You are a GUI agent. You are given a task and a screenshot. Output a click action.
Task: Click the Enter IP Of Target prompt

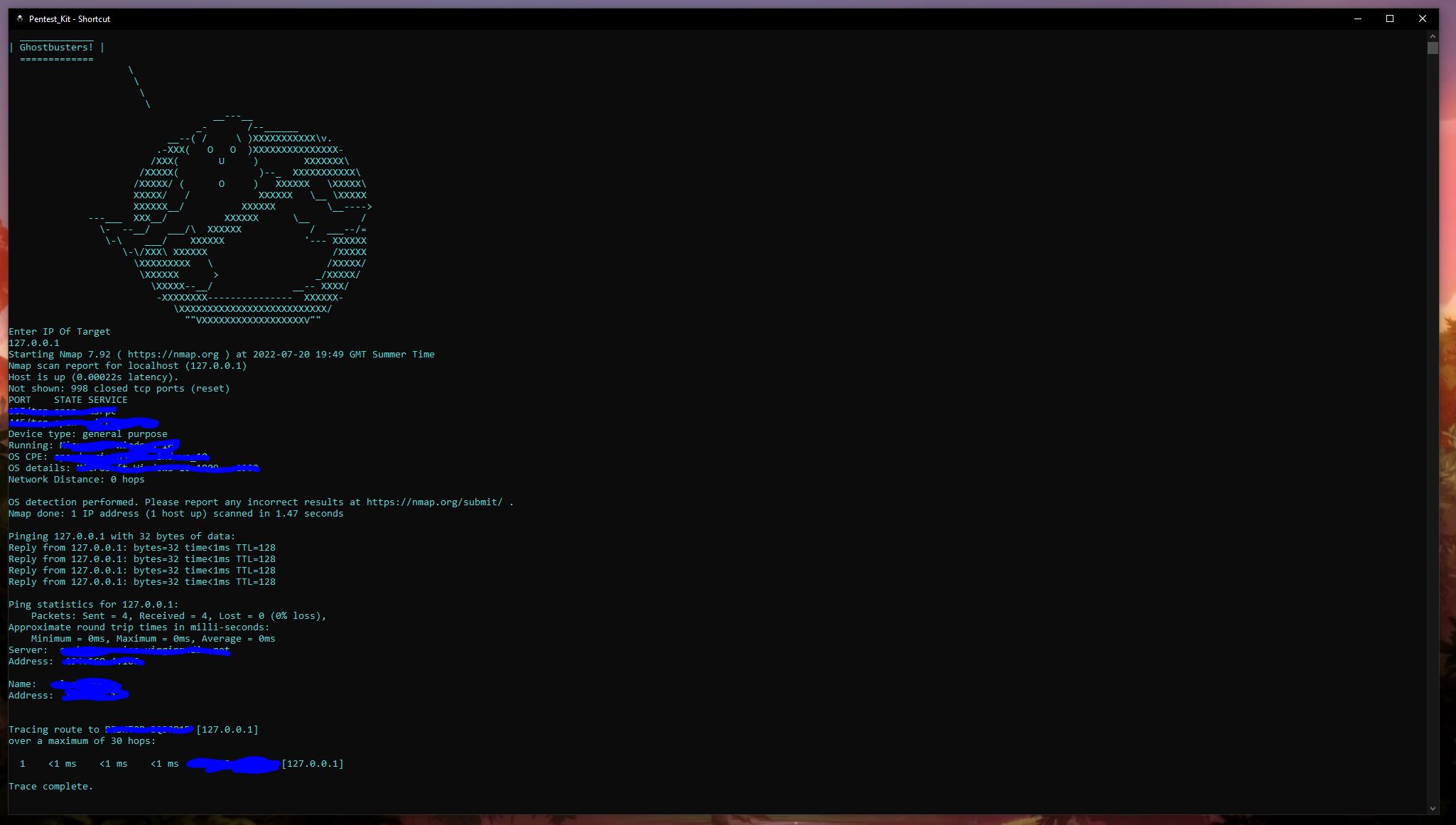pyautogui.click(x=59, y=331)
